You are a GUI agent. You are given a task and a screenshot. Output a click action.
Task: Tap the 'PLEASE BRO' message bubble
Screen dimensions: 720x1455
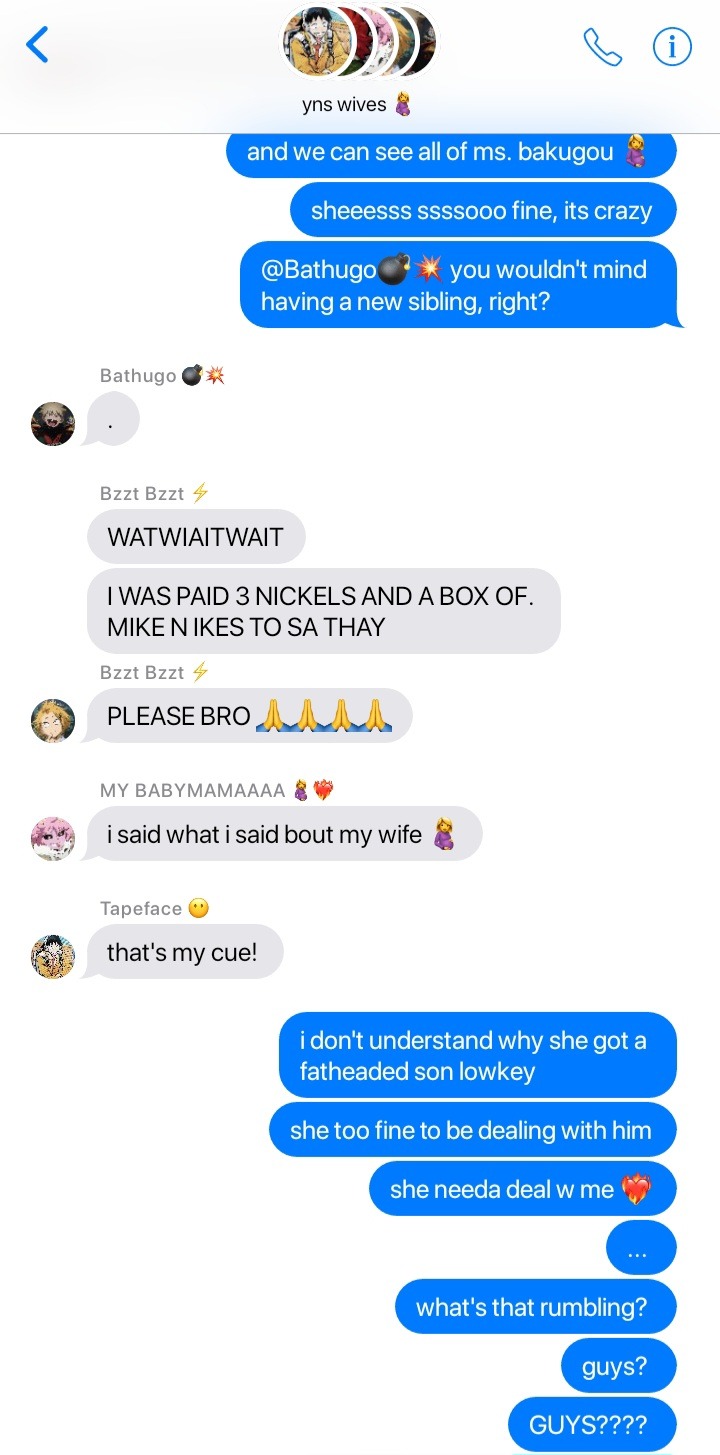click(x=248, y=715)
